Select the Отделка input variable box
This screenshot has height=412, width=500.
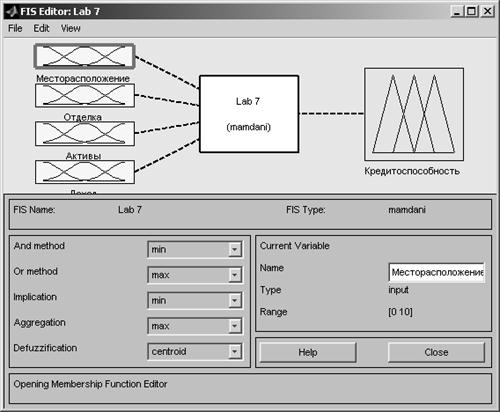85,95
